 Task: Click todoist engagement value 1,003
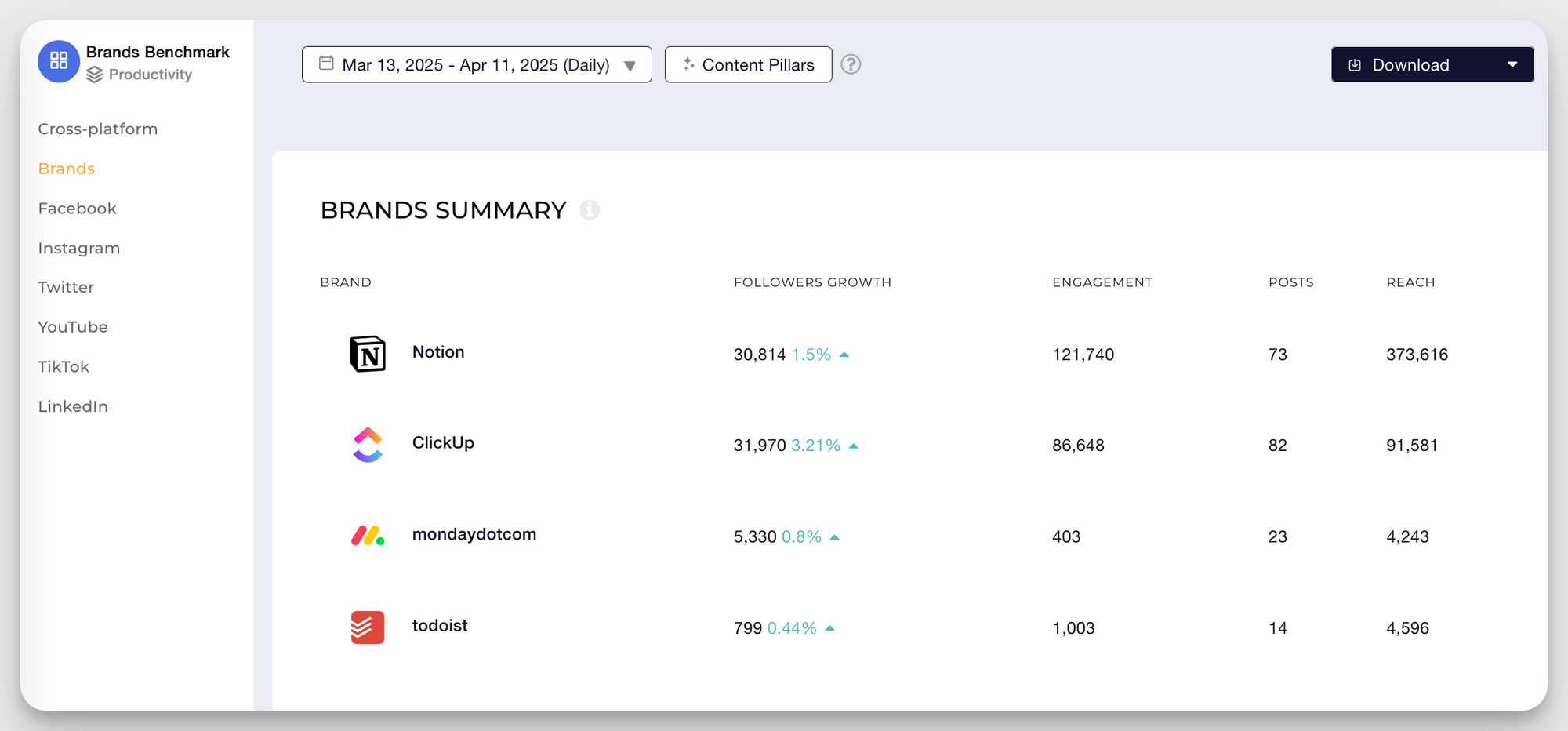point(1073,628)
